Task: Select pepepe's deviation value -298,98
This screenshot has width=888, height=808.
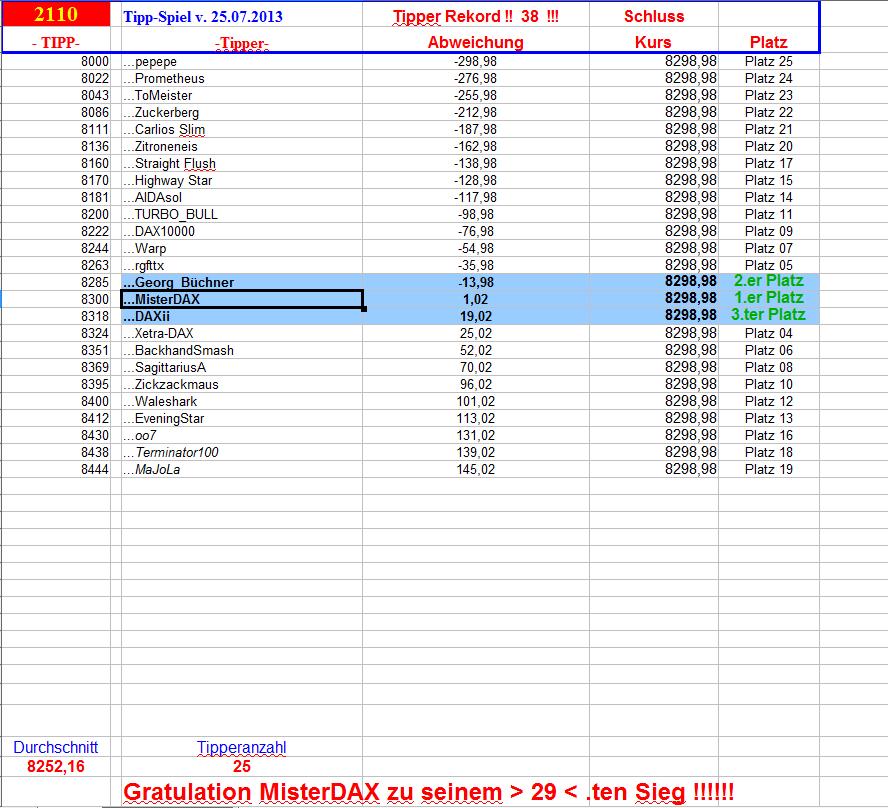Action: (475, 61)
